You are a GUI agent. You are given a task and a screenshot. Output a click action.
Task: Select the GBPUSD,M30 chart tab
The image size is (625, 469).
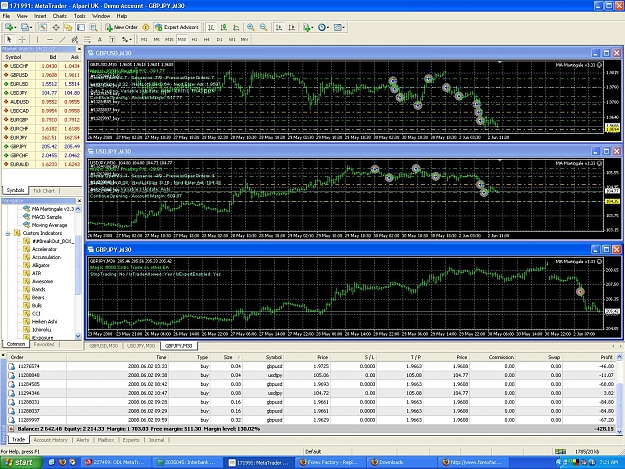click(104, 346)
